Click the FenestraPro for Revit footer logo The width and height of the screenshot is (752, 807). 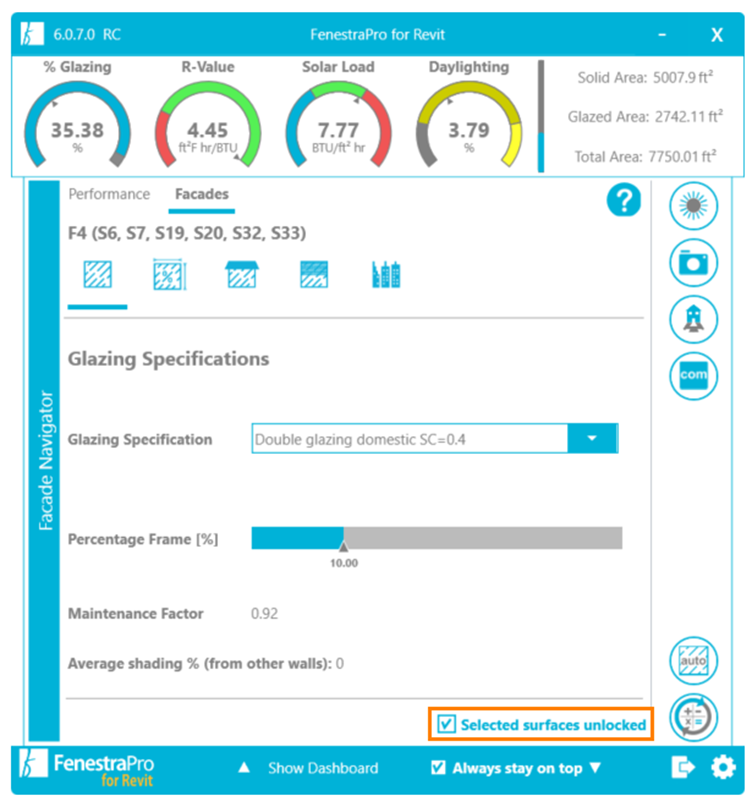(86, 768)
